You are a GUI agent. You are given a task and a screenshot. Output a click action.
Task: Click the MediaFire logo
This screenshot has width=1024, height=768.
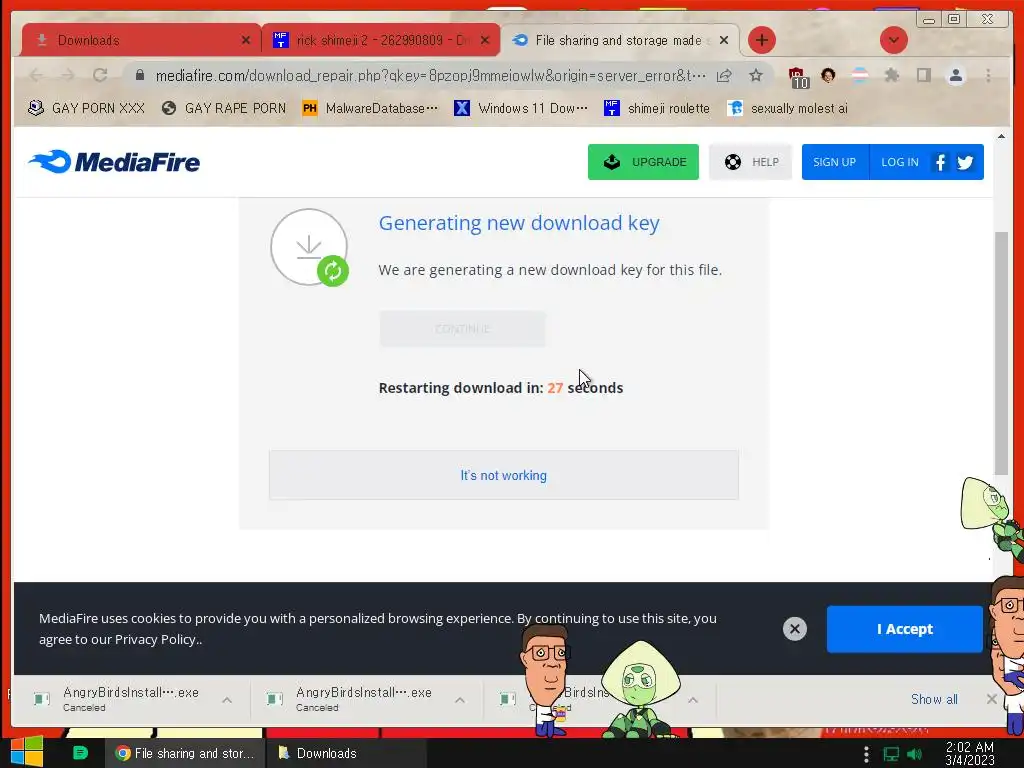coord(114,162)
